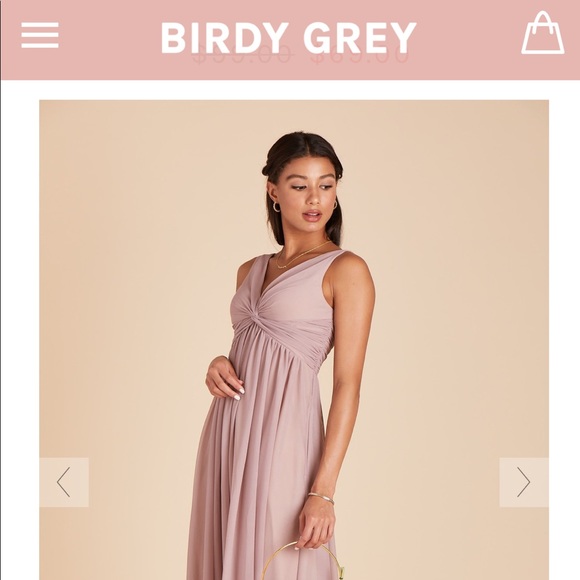The image size is (580, 580).
Task: View cart using the handbag icon
Action: 543,33
